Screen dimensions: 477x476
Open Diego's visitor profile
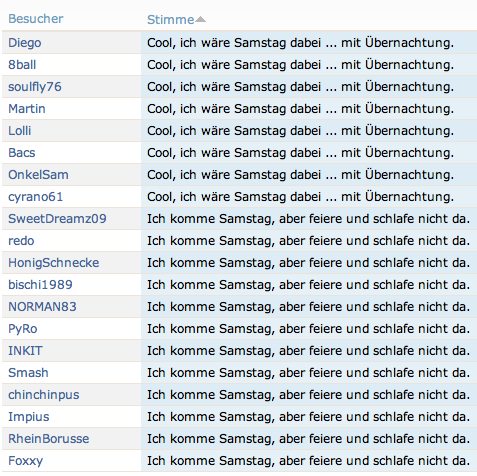tap(25, 43)
